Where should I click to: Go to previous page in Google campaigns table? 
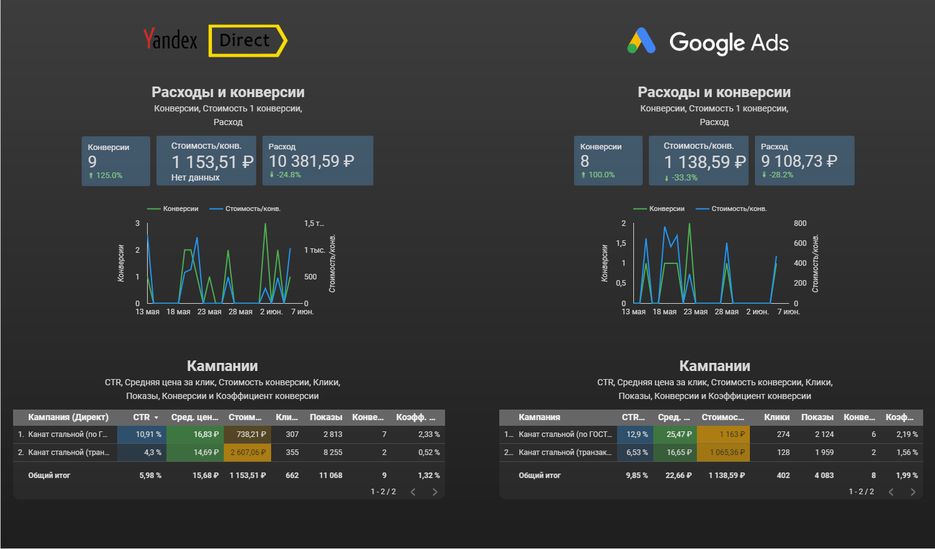pyautogui.click(x=891, y=492)
